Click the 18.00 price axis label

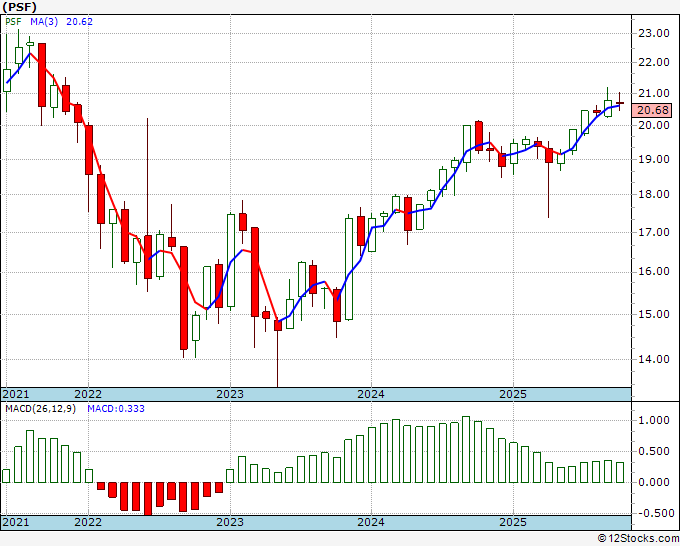coord(654,194)
